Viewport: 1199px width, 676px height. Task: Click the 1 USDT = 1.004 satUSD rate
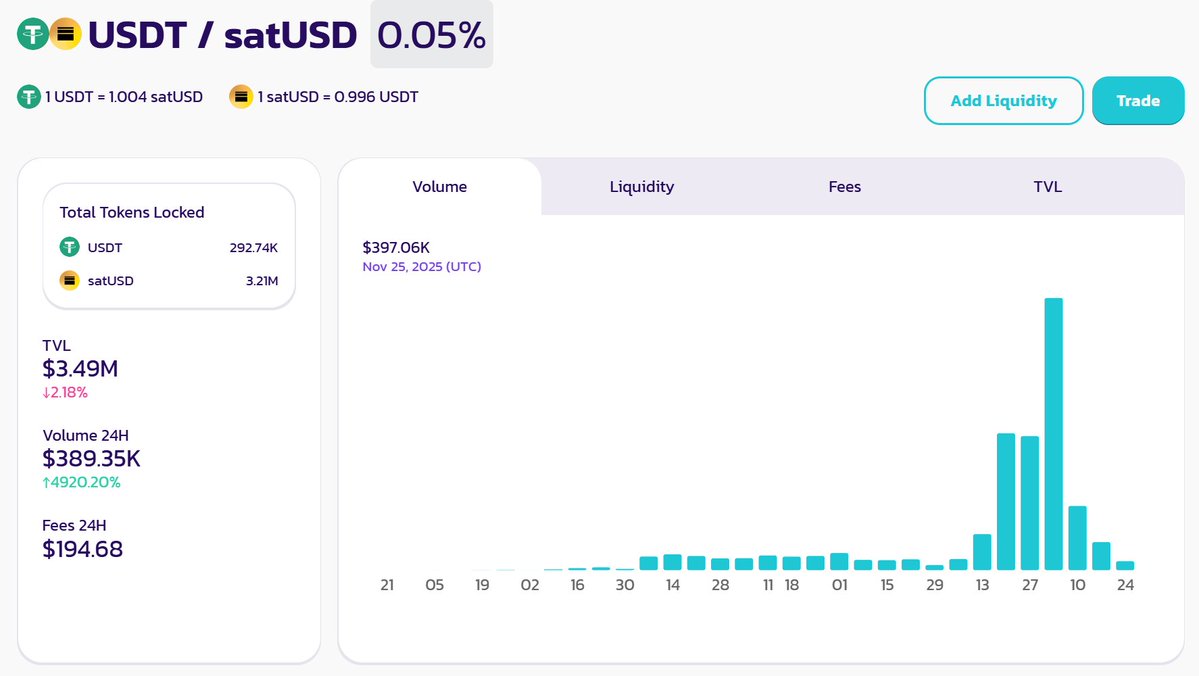pos(124,97)
